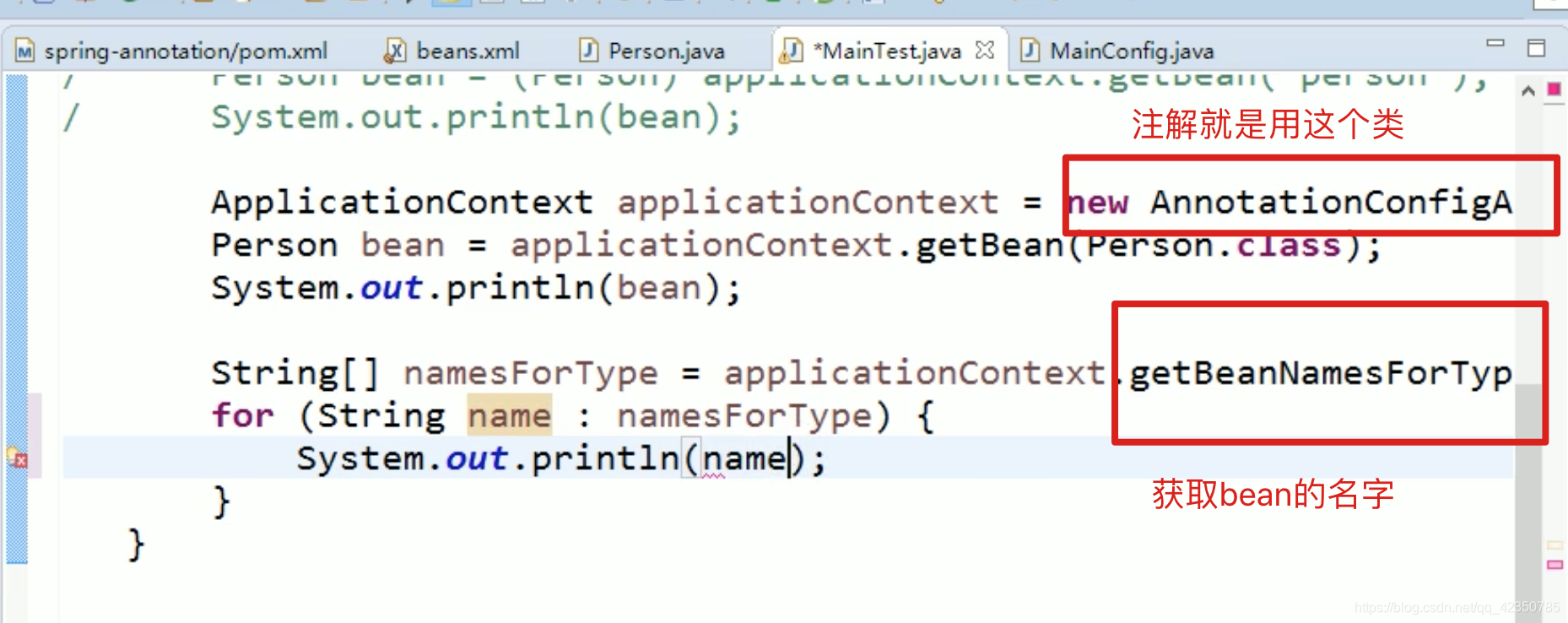Click the Maven icon on the pom.xml tab
Image resolution: width=1568 pixels, height=623 pixels.
pos(24,51)
